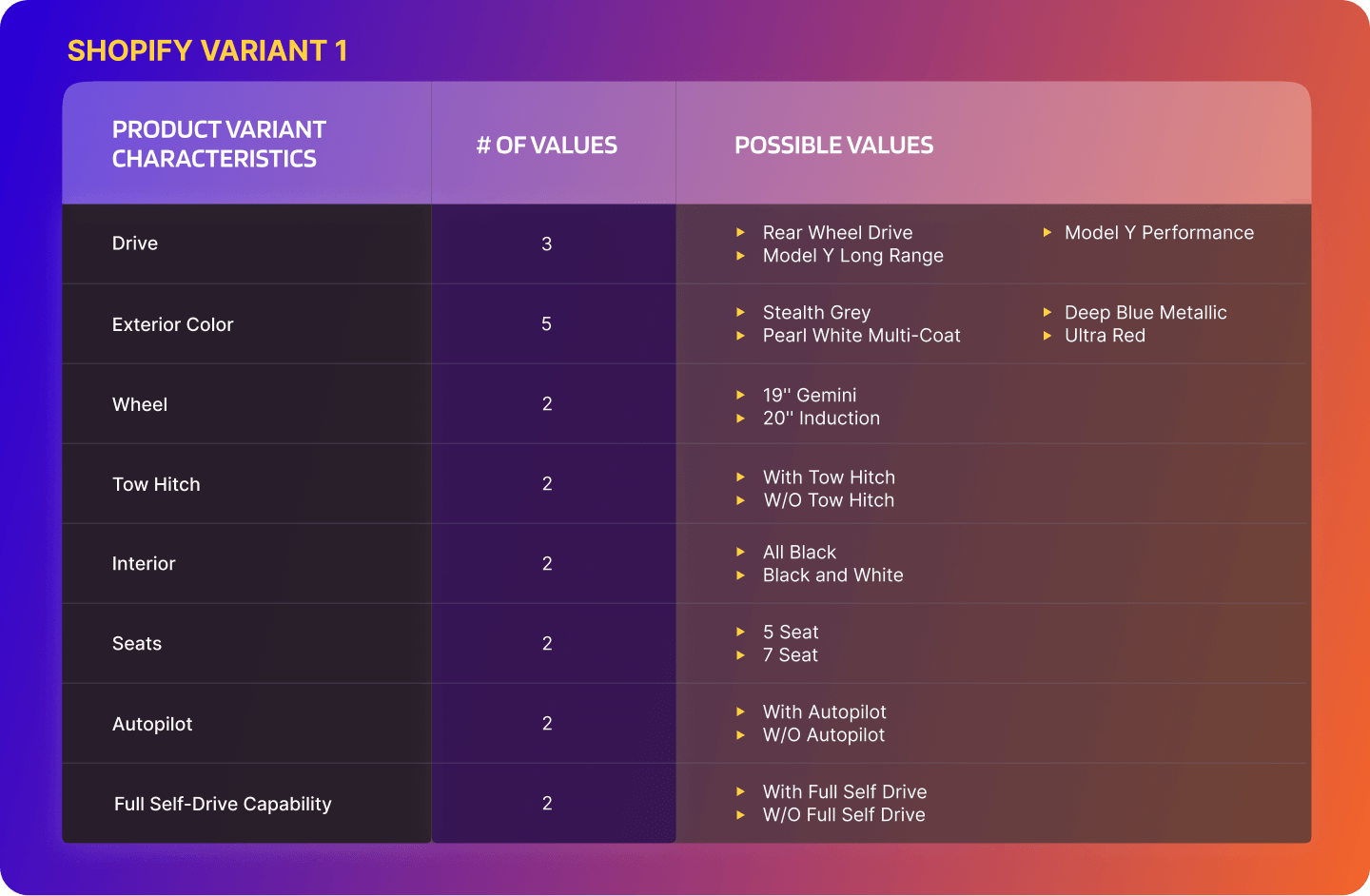Viewport: 1370px width, 896px height.
Task: Click the # of Values column header
Action: pyautogui.click(x=547, y=146)
